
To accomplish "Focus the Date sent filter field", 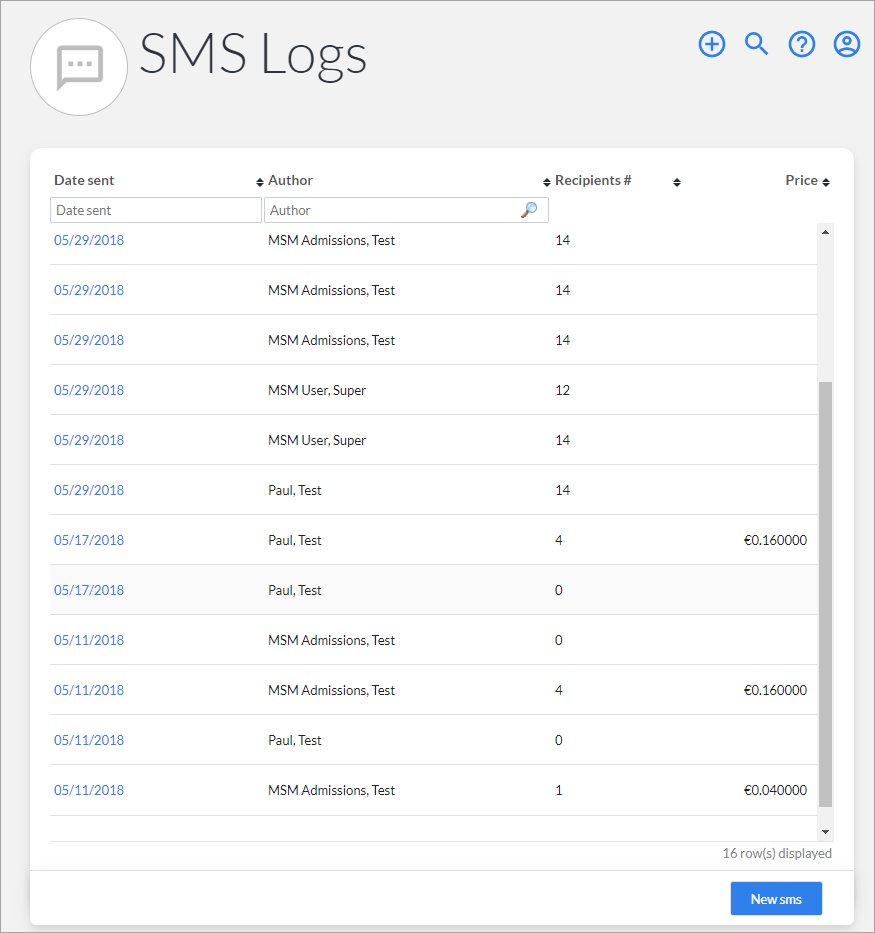I will (156, 210).
